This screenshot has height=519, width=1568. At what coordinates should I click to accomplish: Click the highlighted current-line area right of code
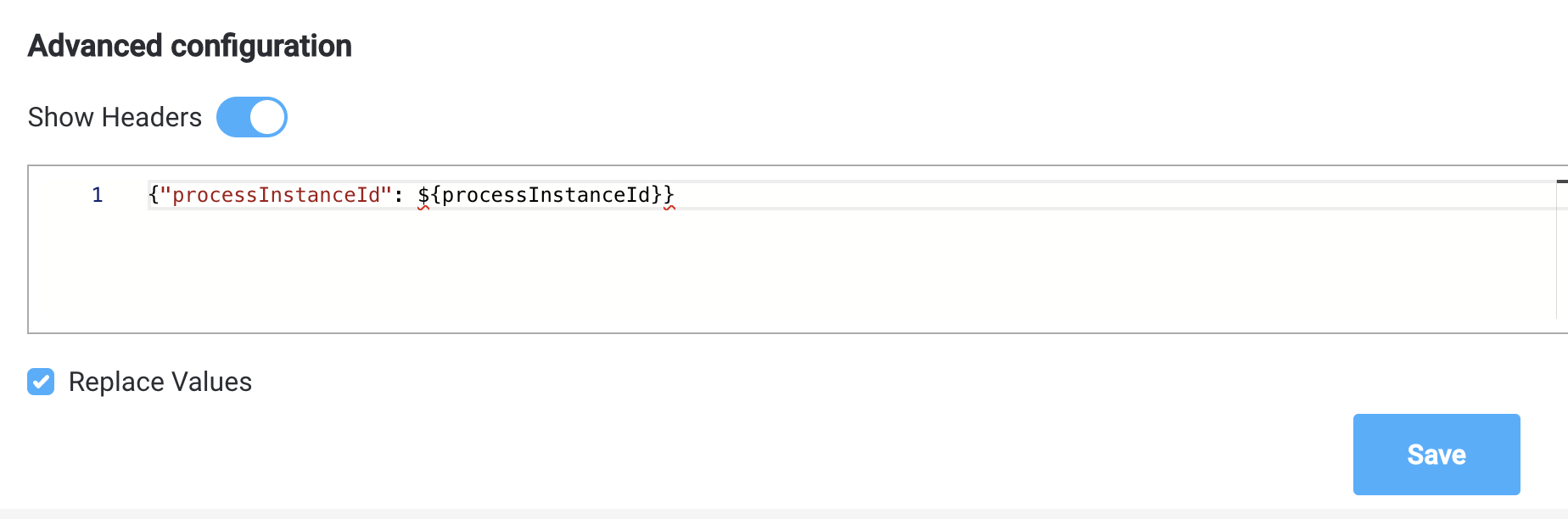[1112, 195]
